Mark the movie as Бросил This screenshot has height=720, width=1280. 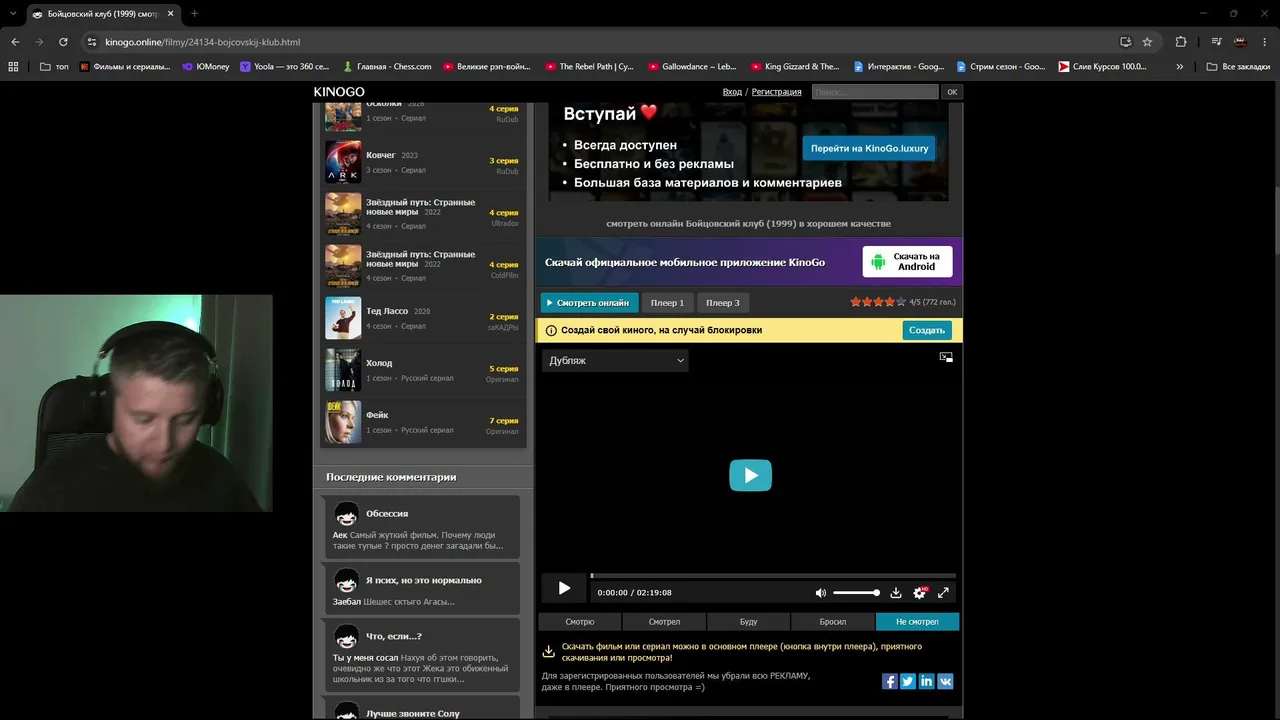(x=833, y=622)
